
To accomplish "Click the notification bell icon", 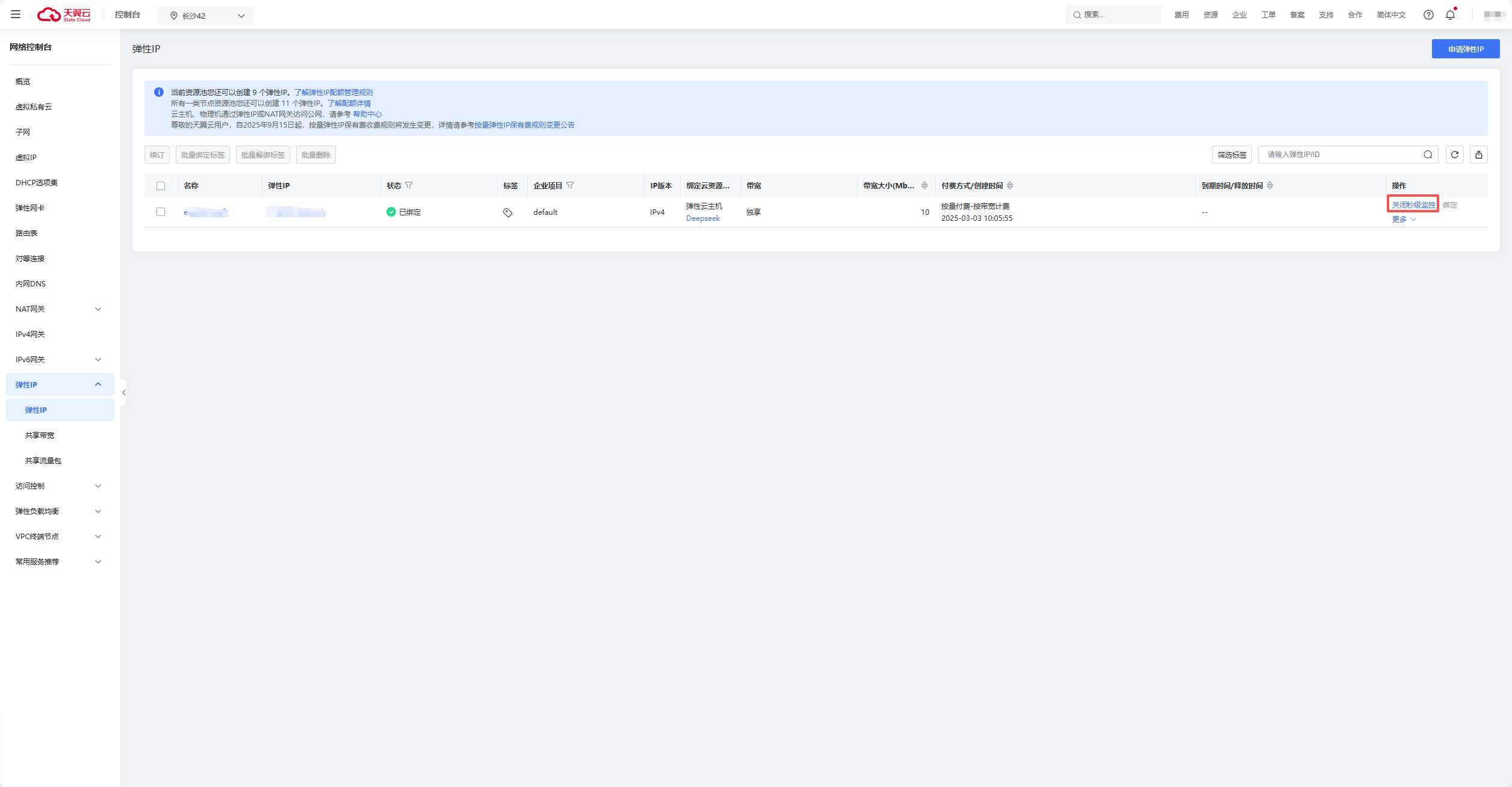I will coord(1450,15).
